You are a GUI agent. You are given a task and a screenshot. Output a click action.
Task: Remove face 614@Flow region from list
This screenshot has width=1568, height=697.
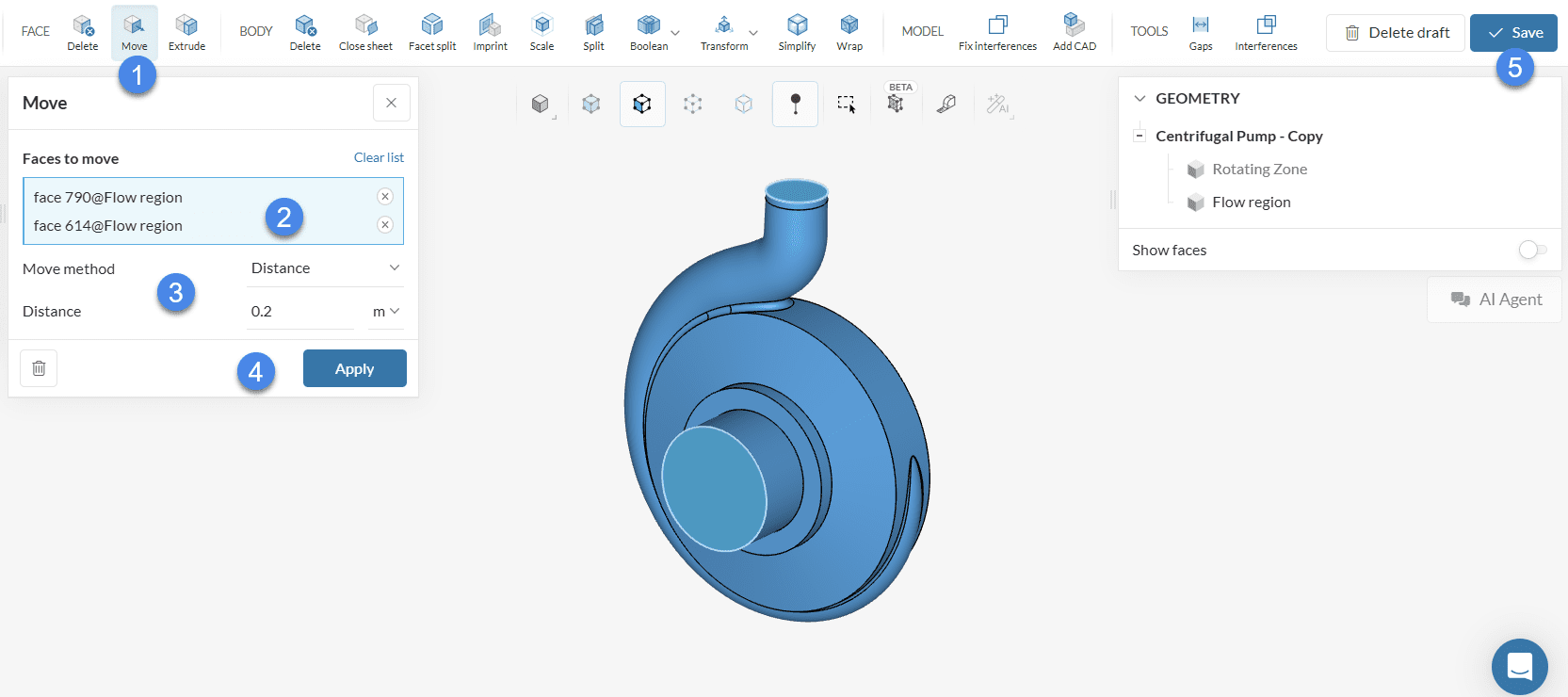tap(384, 224)
